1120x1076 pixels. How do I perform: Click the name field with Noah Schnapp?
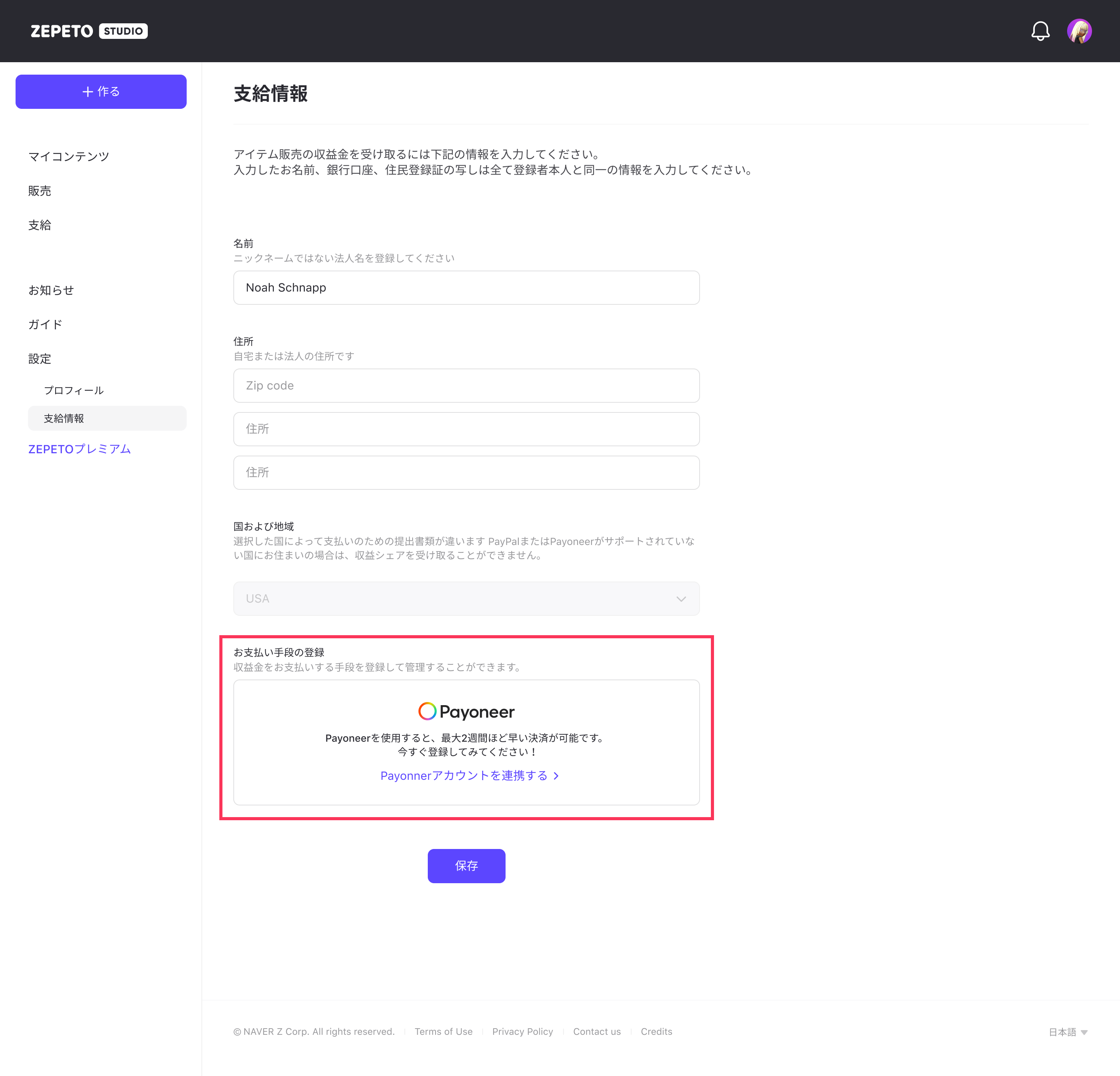click(x=466, y=288)
